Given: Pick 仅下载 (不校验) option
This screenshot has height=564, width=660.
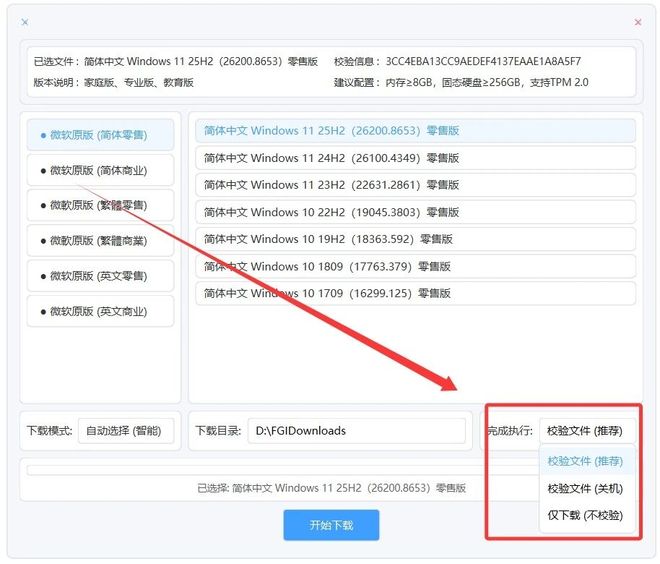Looking at the screenshot, I should [587, 516].
